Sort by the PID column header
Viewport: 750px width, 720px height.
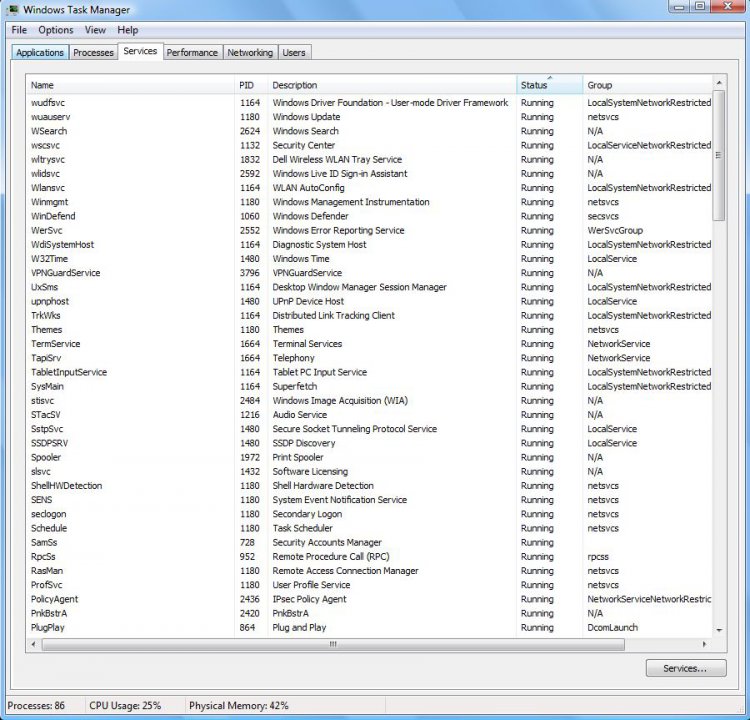[251, 85]
